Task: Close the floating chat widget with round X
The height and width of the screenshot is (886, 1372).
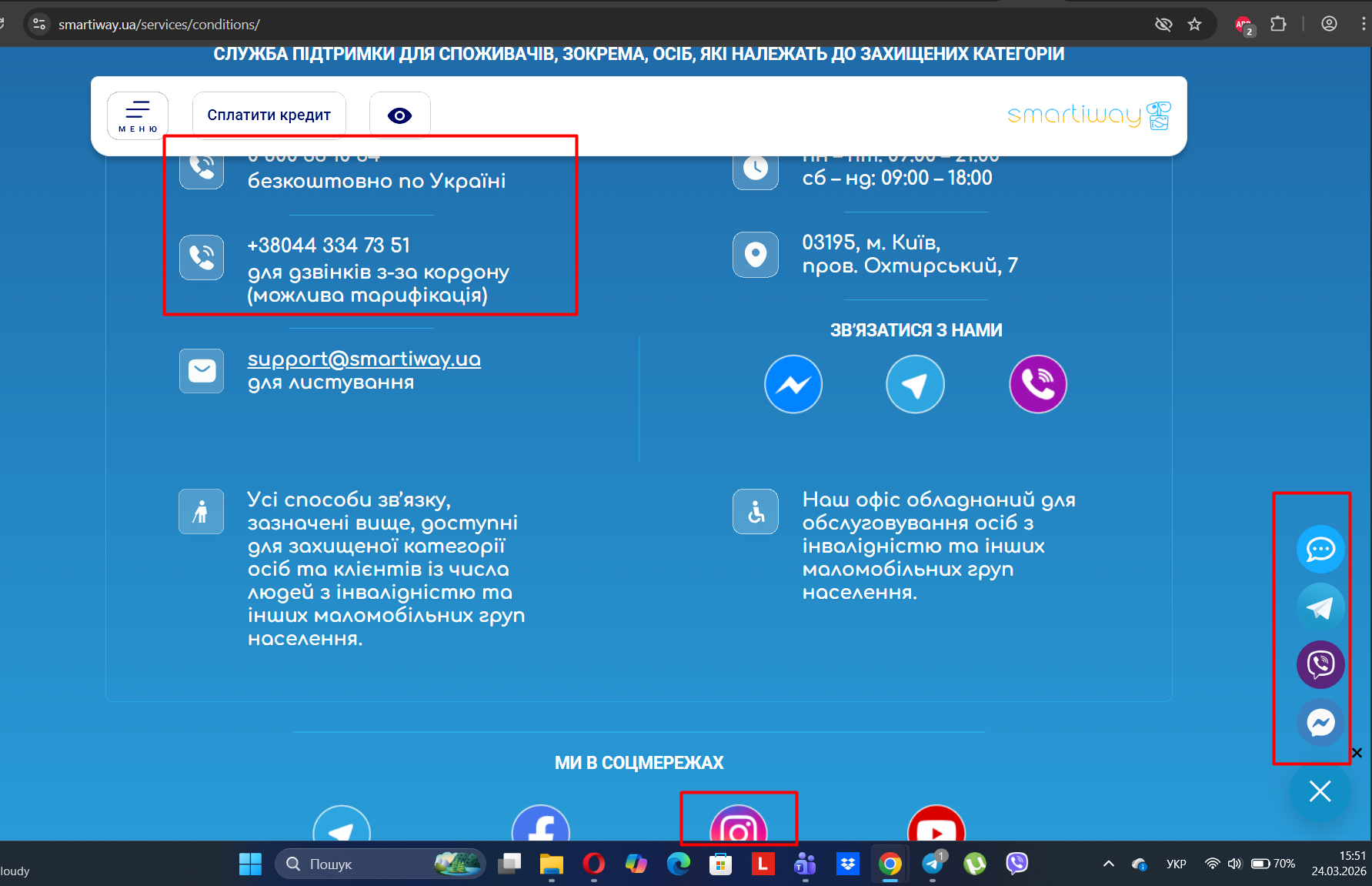Action: (1320, 791)
